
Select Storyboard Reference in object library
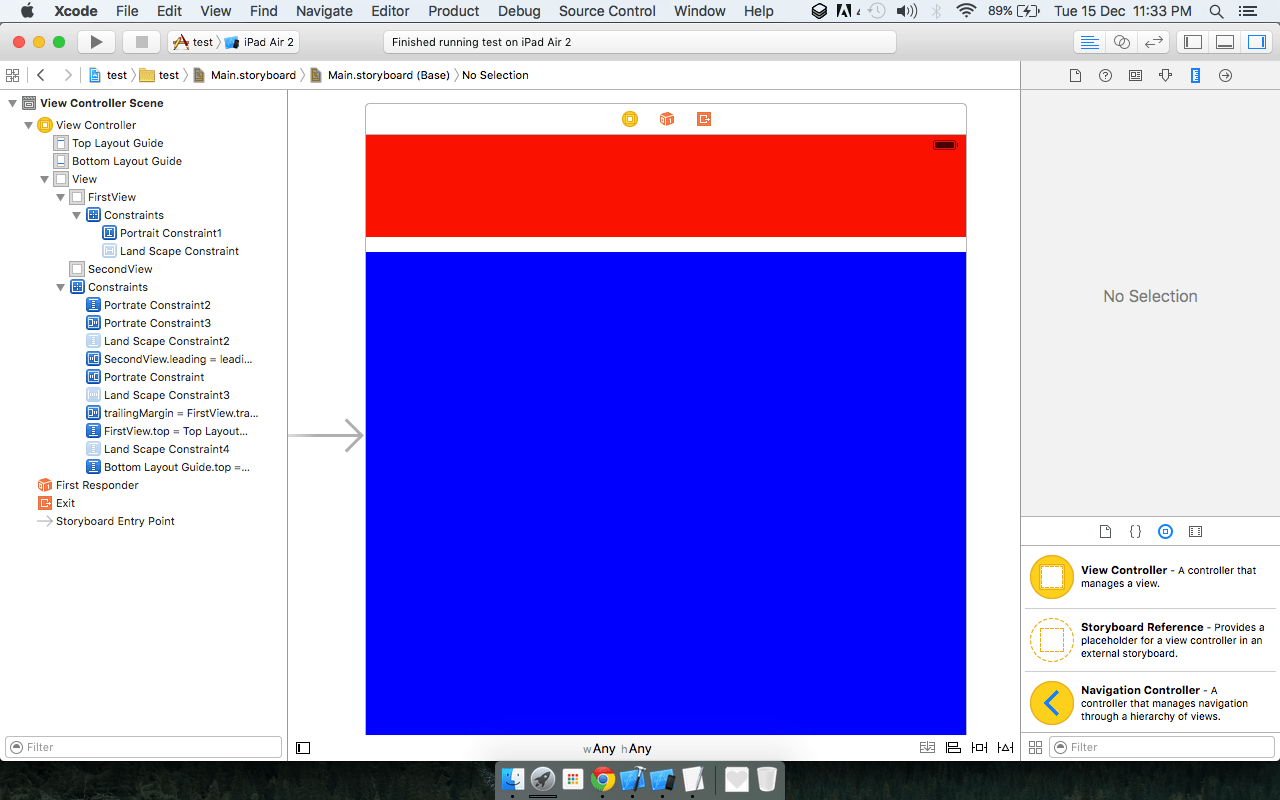(x=1148, y=640)
